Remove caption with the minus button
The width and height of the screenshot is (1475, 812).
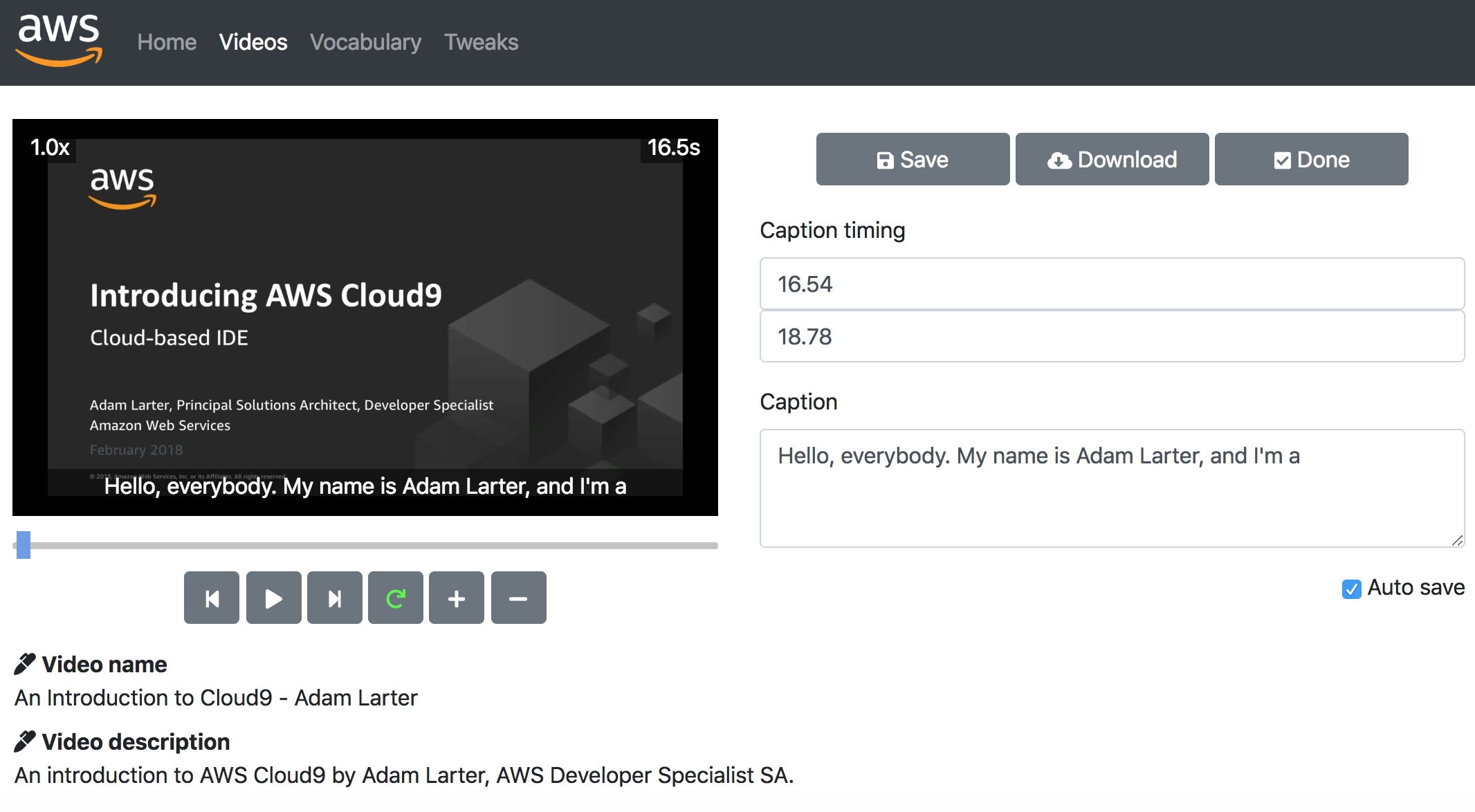tap(518, 598)
